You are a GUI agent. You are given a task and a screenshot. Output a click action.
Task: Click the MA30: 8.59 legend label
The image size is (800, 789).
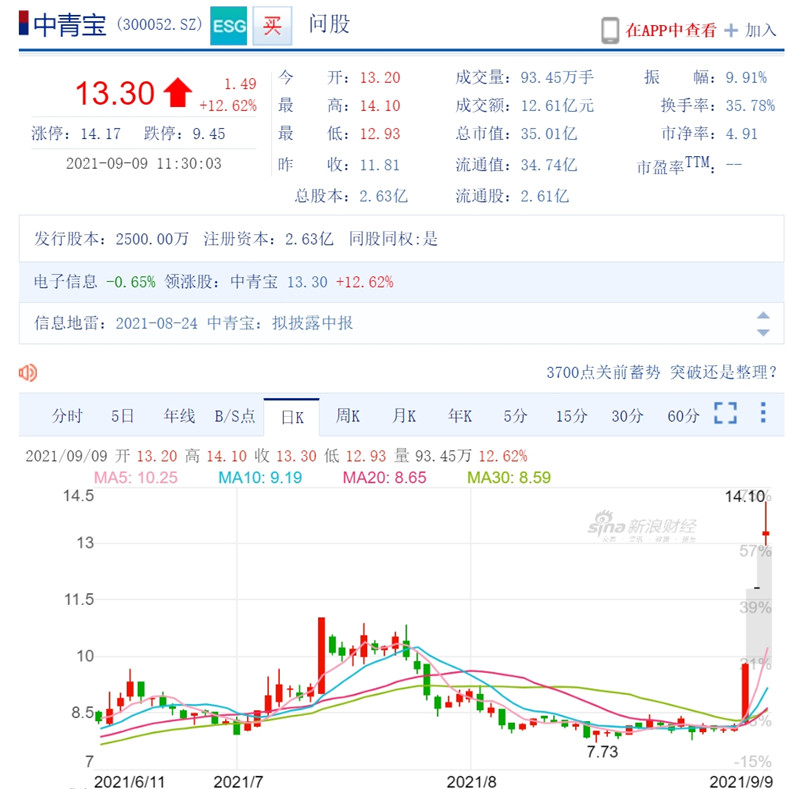pos(509,478)
